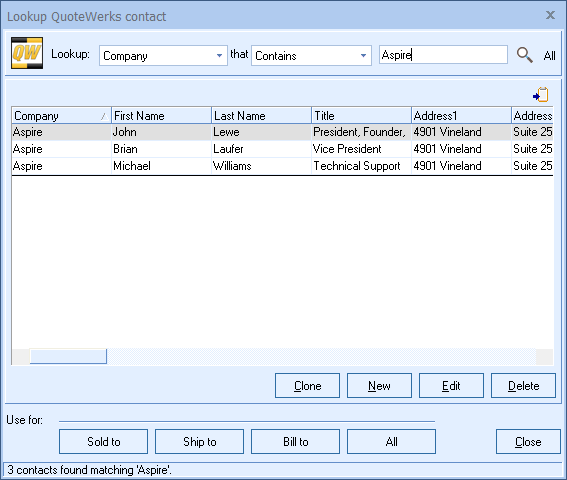Open the Company lookup field dropdown
Image resolution: width=567 pixels, height=480 pixels.
click(219, 56)
